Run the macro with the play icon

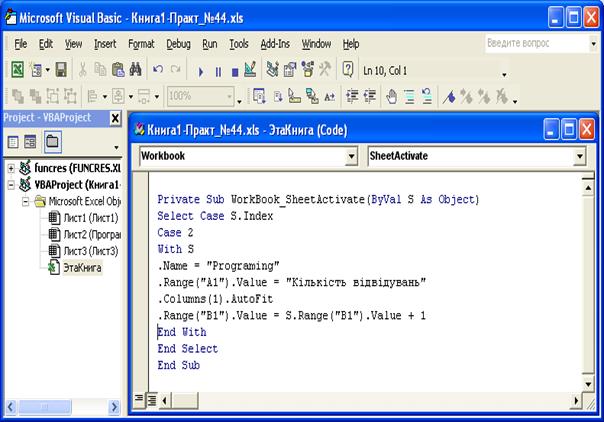pyautogui.click(x=200, y=72)
